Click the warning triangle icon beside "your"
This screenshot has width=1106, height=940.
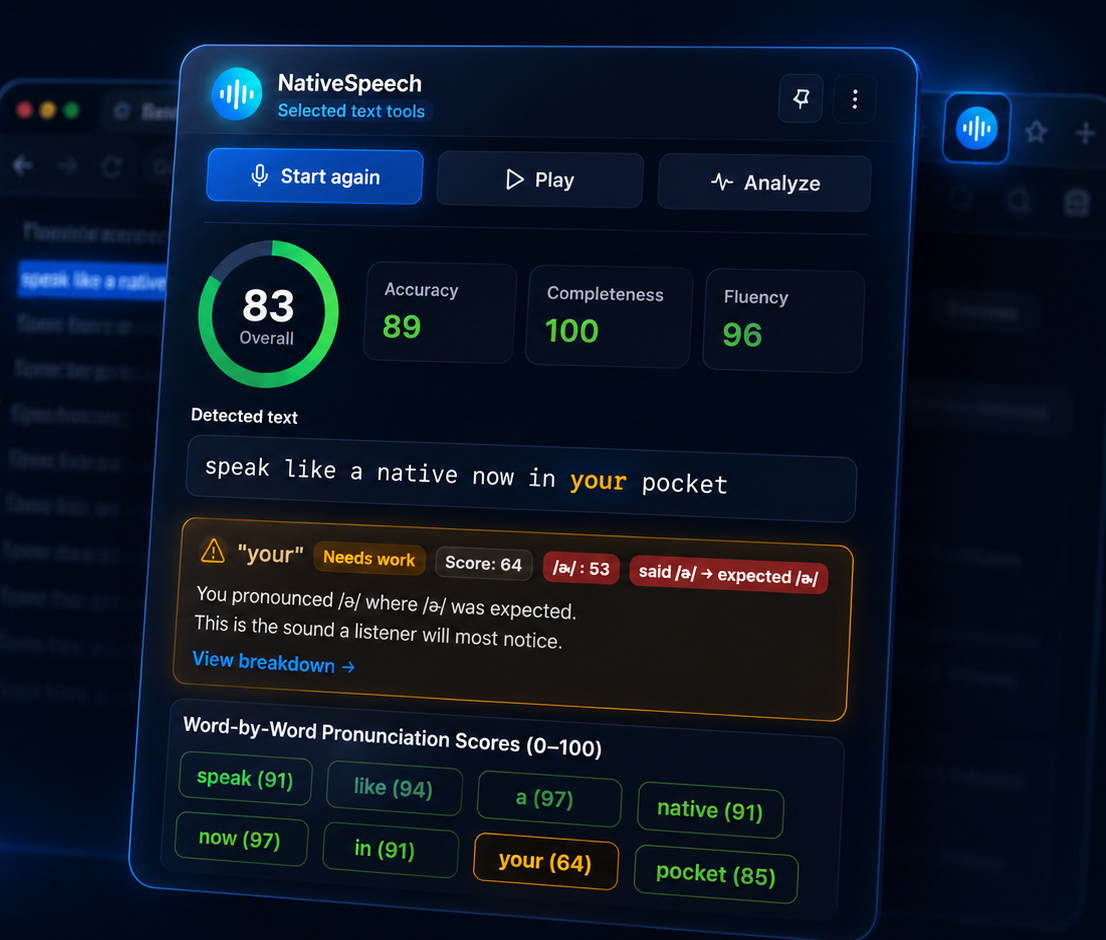click(212, 551)
